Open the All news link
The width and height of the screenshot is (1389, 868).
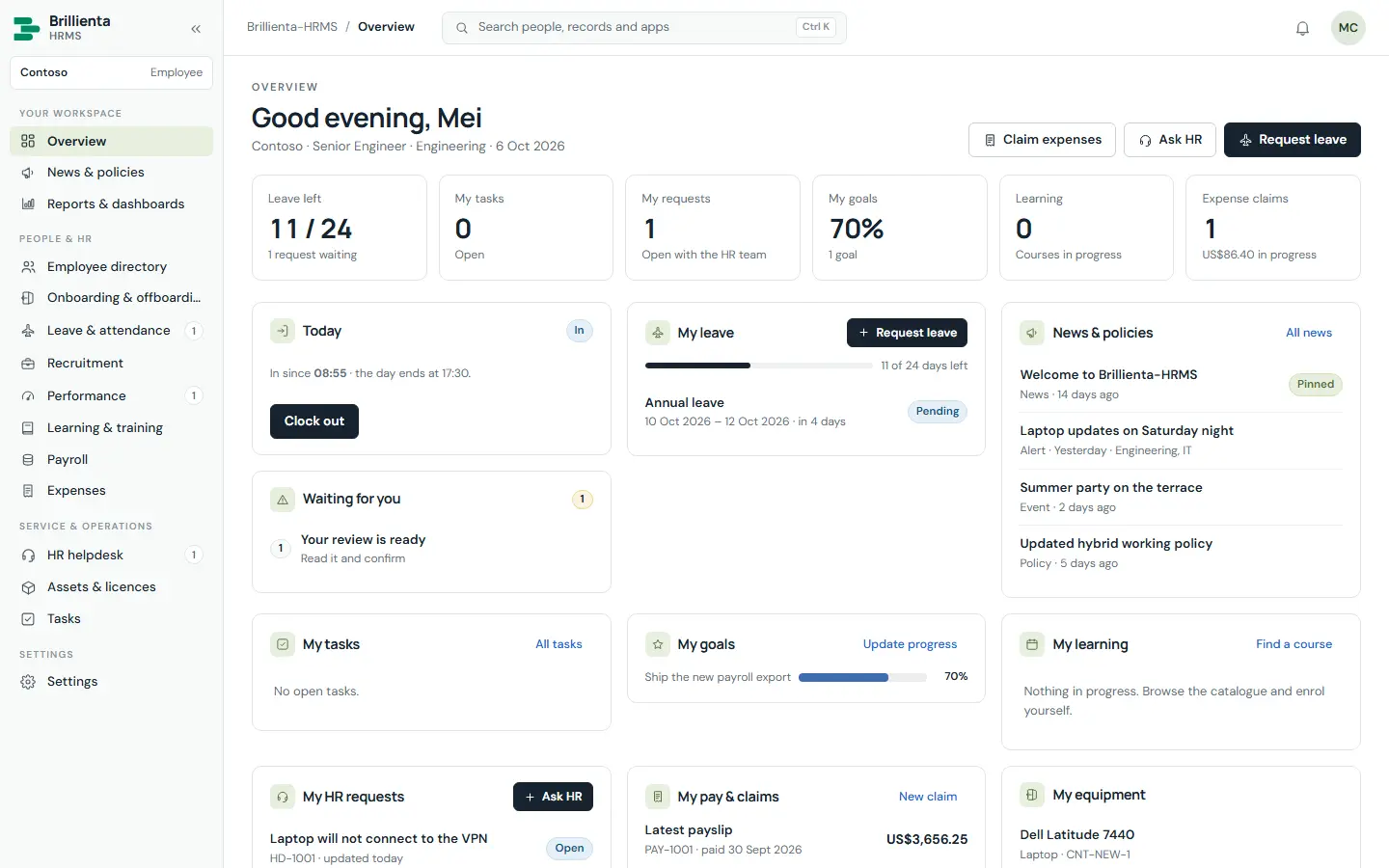click(1308, 333)
